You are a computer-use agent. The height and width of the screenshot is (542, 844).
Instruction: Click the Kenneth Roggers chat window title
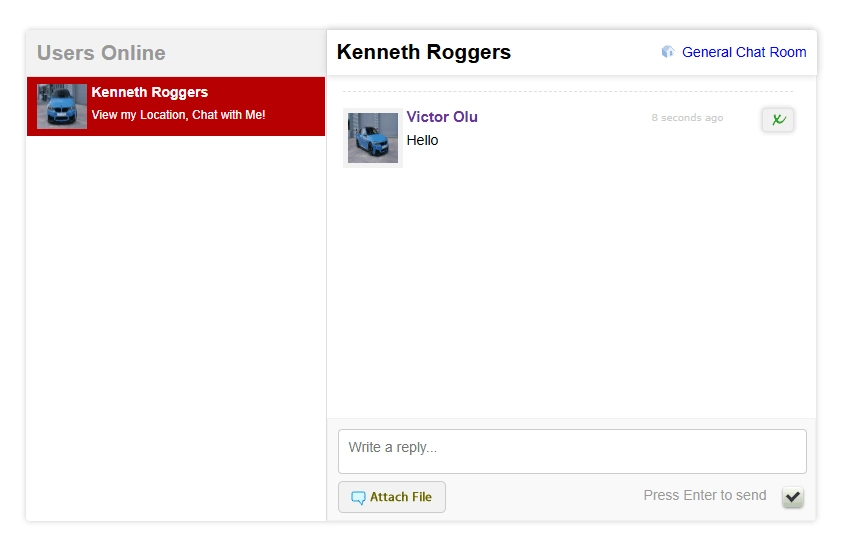coord(424,52)
